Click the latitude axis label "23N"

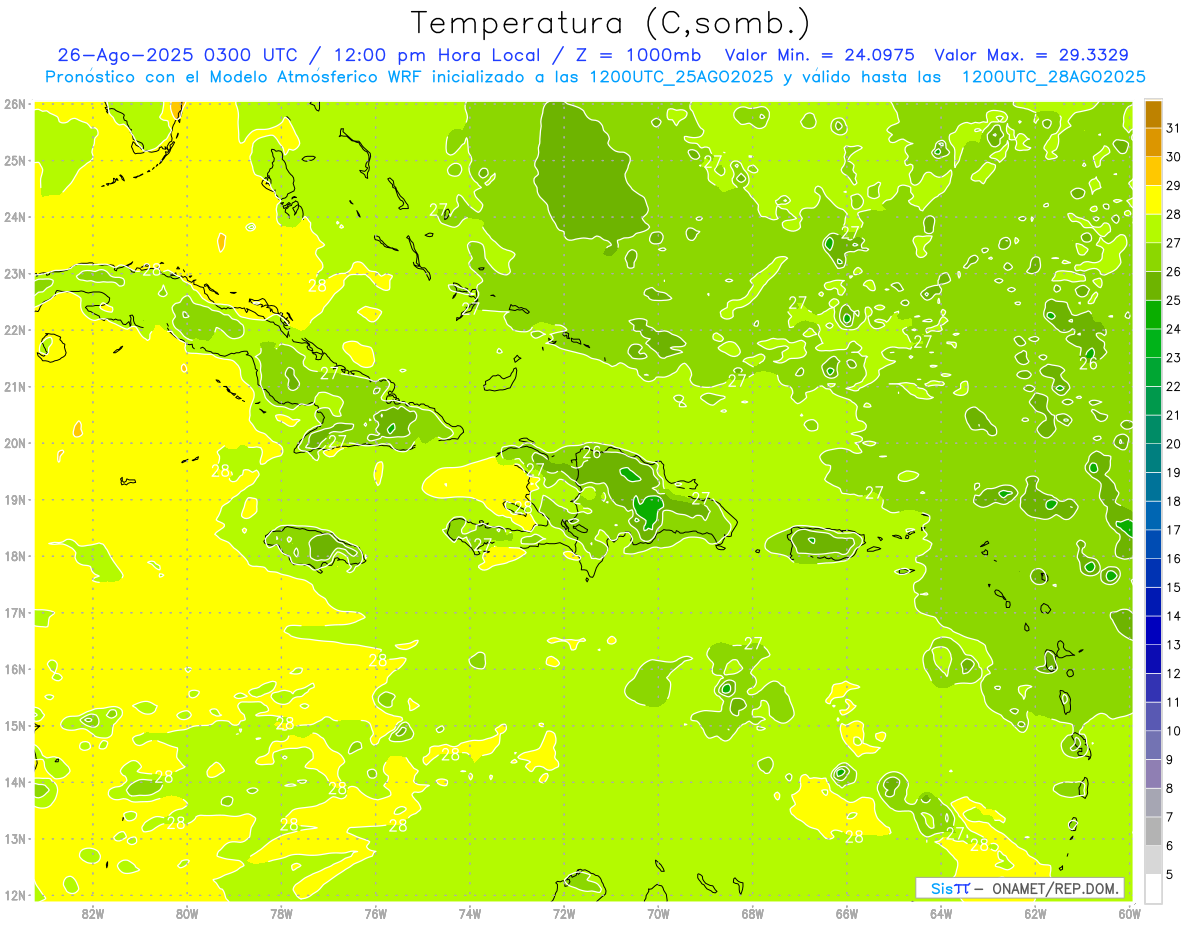tap(14, 274)
